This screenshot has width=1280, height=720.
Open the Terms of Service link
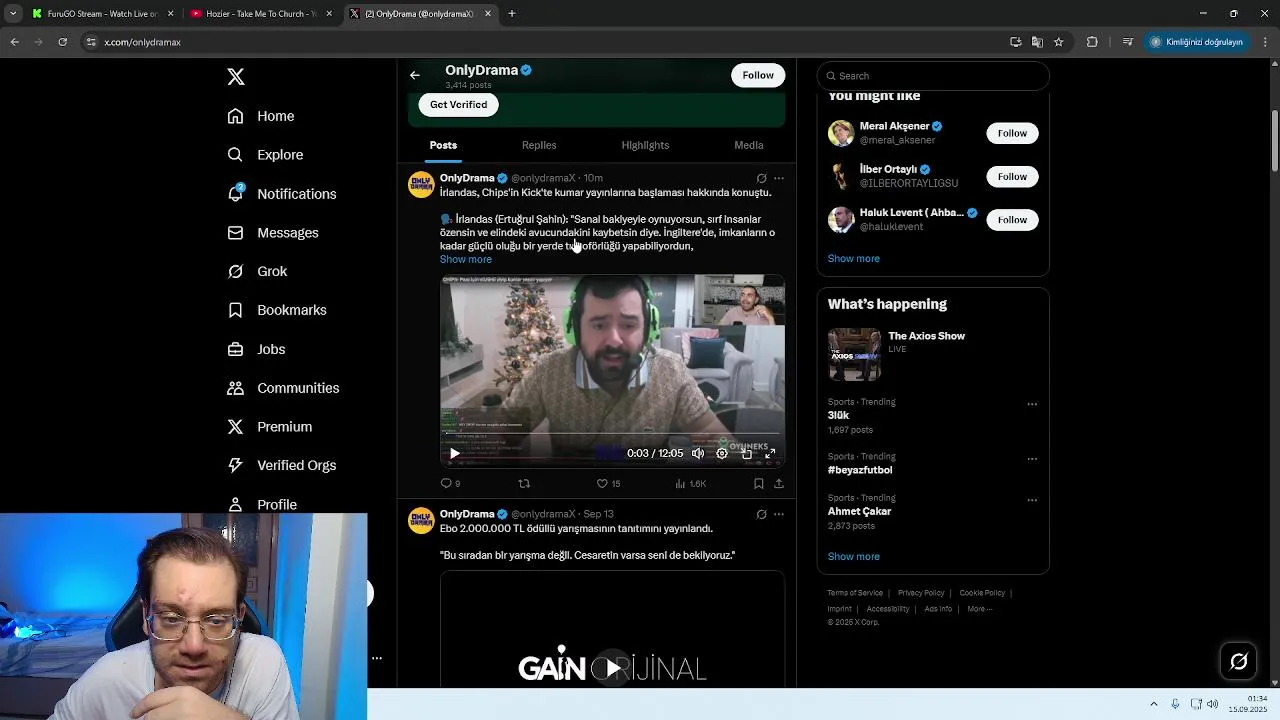pos(855,593)
